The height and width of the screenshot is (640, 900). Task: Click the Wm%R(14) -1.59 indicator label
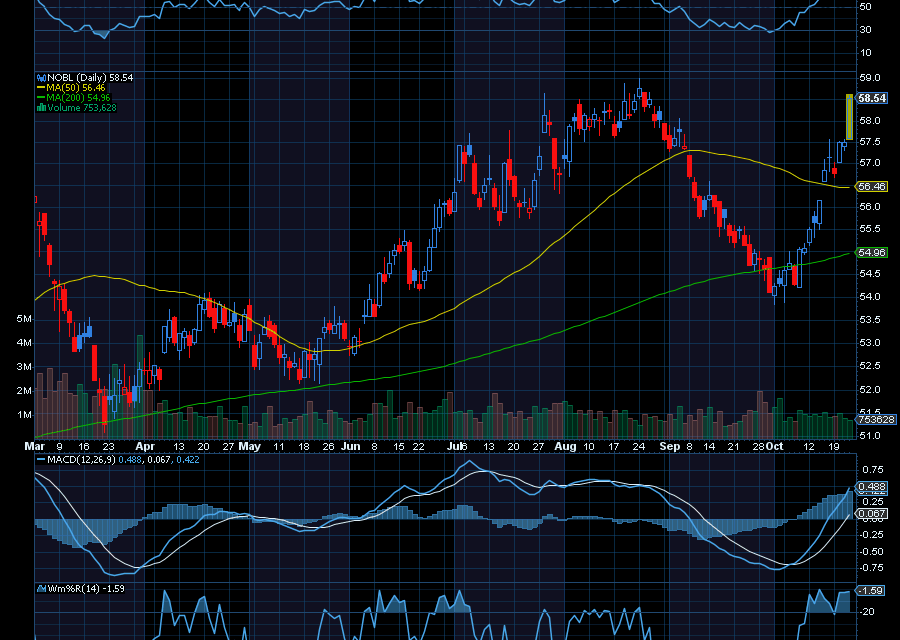tap(80, 588)
